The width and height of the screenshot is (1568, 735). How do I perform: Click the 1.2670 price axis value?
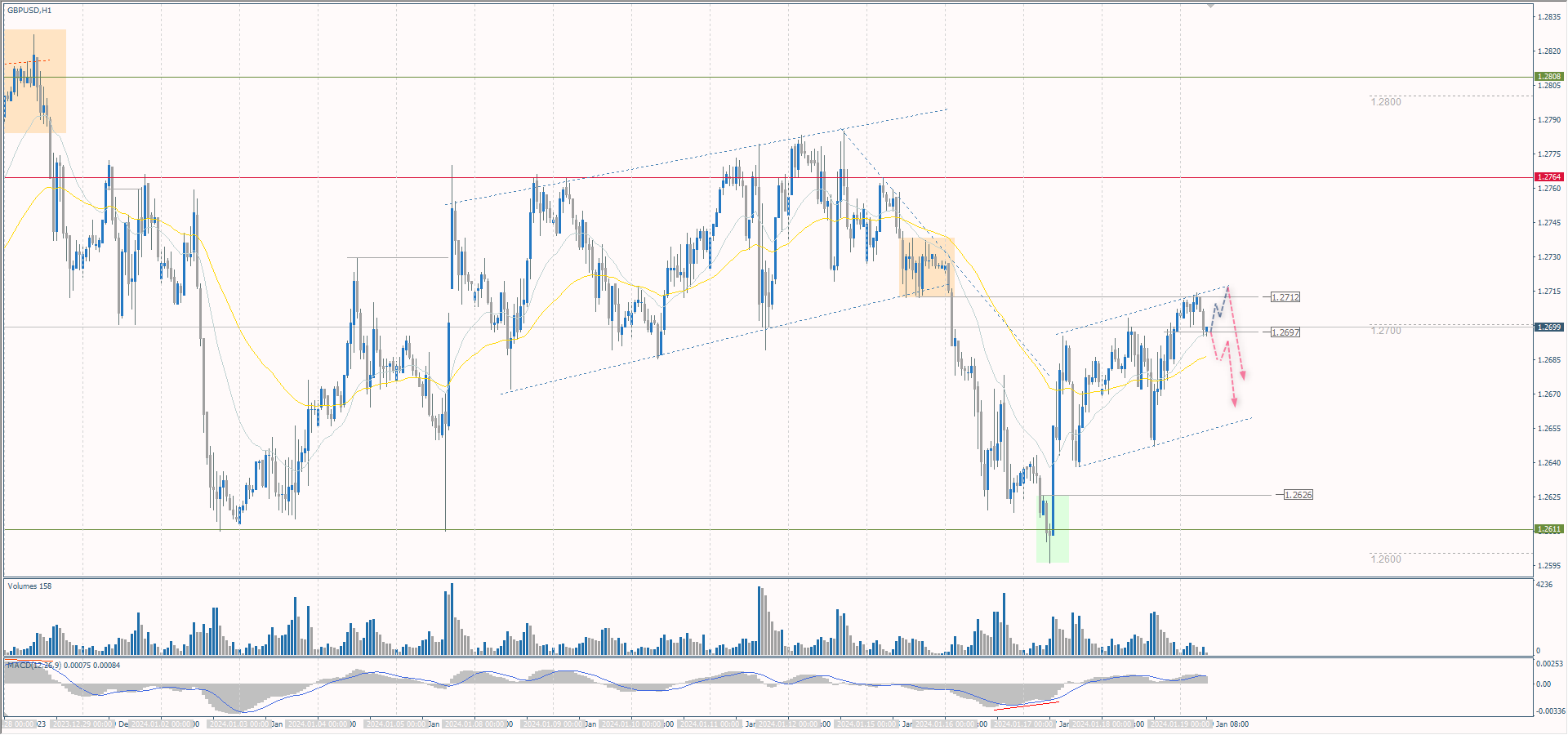[1549, 394]
